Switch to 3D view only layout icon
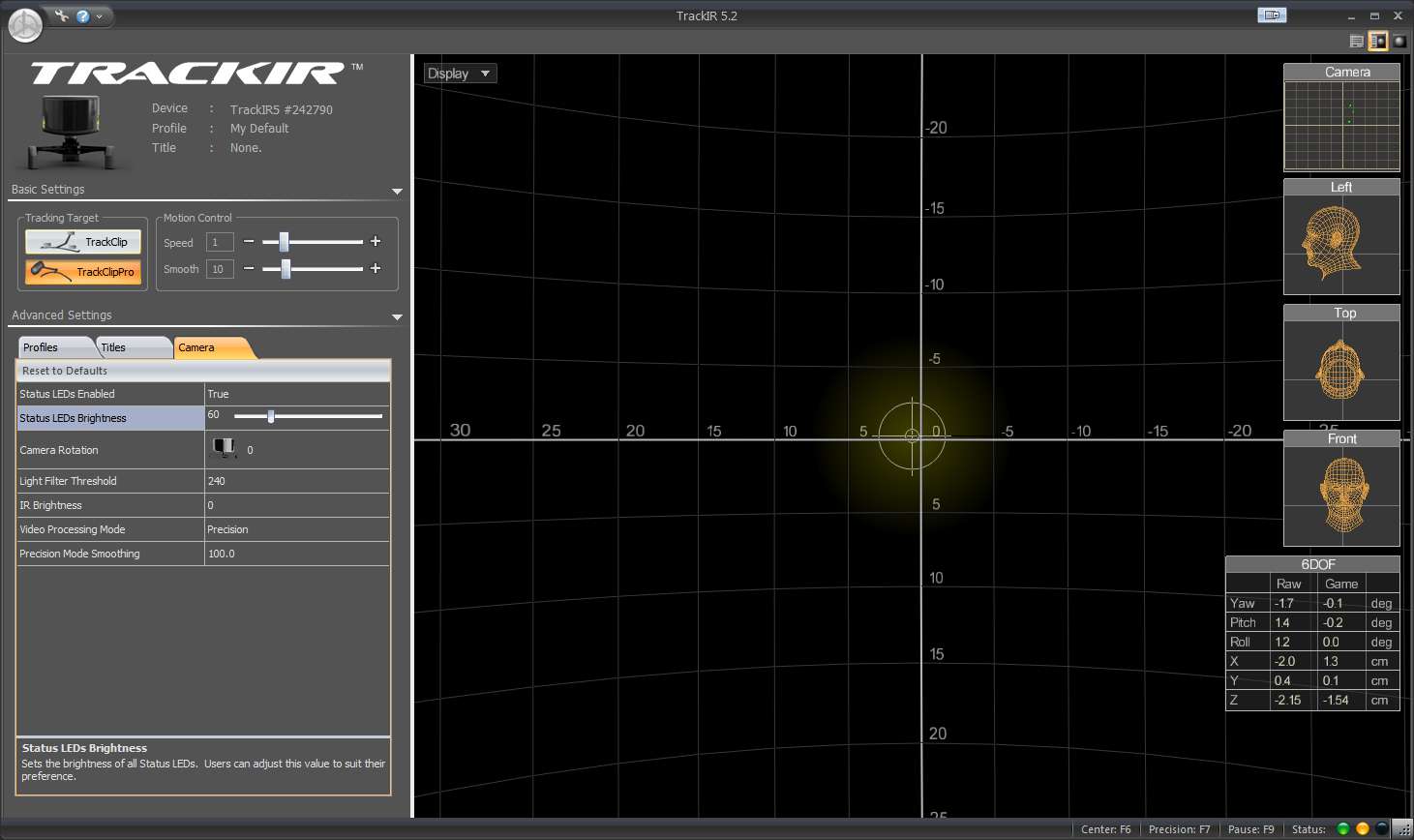The height and width of the screenshot is (840, 1414). [1399, 41]
